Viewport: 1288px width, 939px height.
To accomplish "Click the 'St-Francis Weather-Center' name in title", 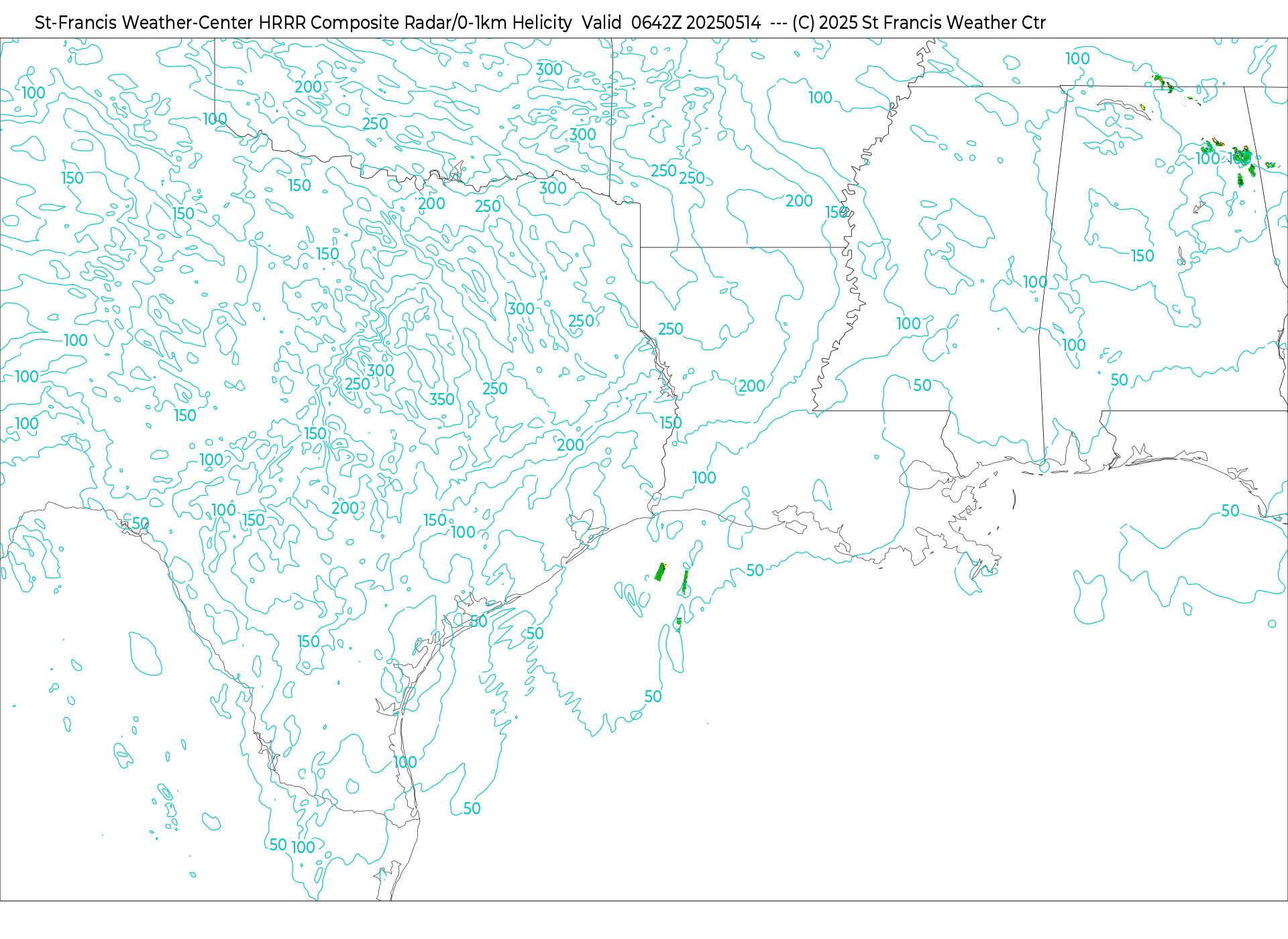I will click(x=144, y=23).
